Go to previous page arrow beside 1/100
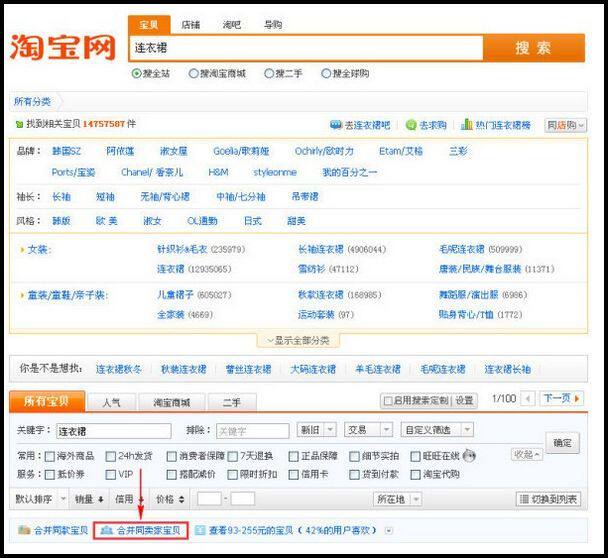608x558 pixels. tap(527, 399)
